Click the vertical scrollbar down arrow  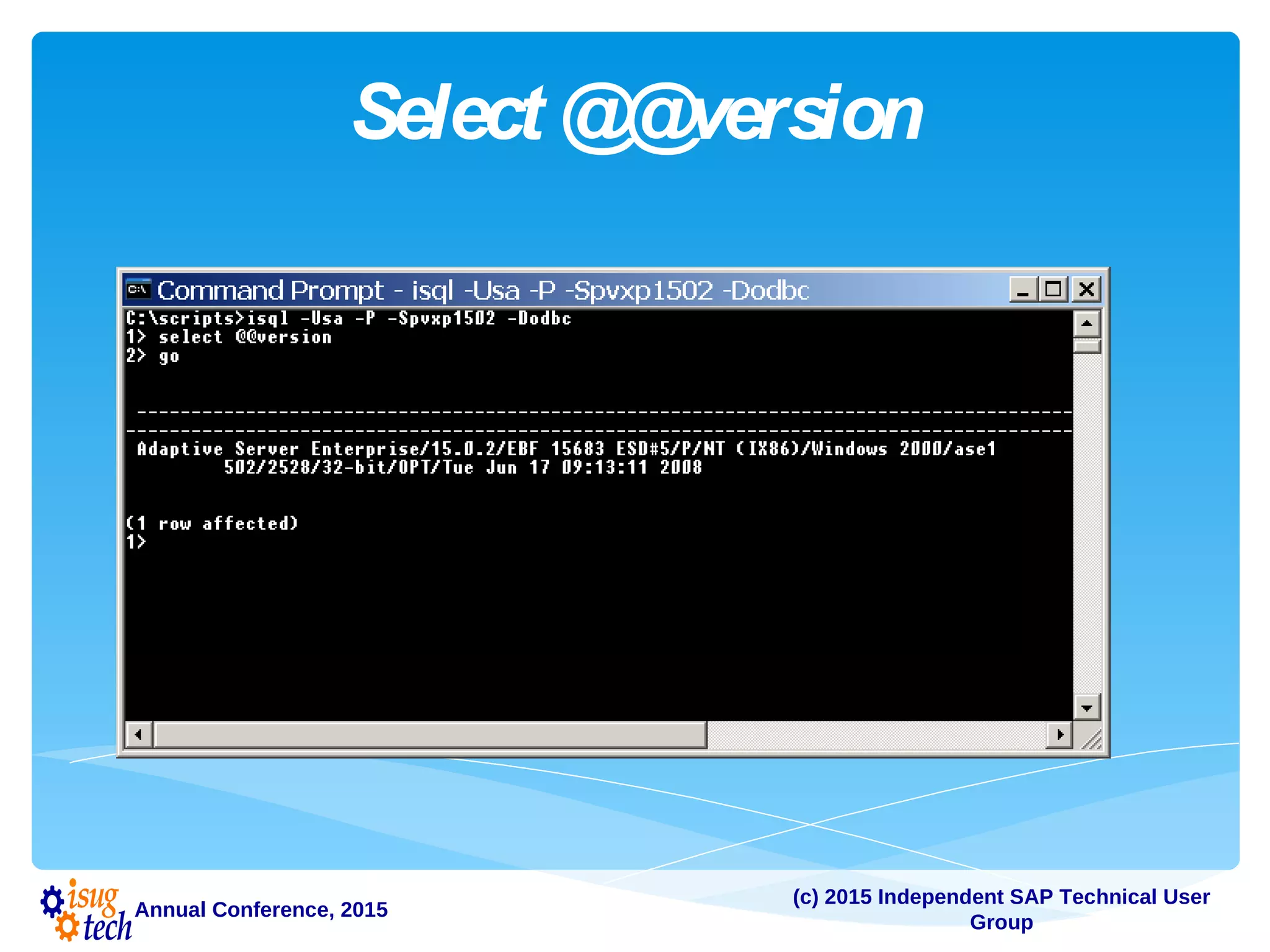coord(1086,707)
